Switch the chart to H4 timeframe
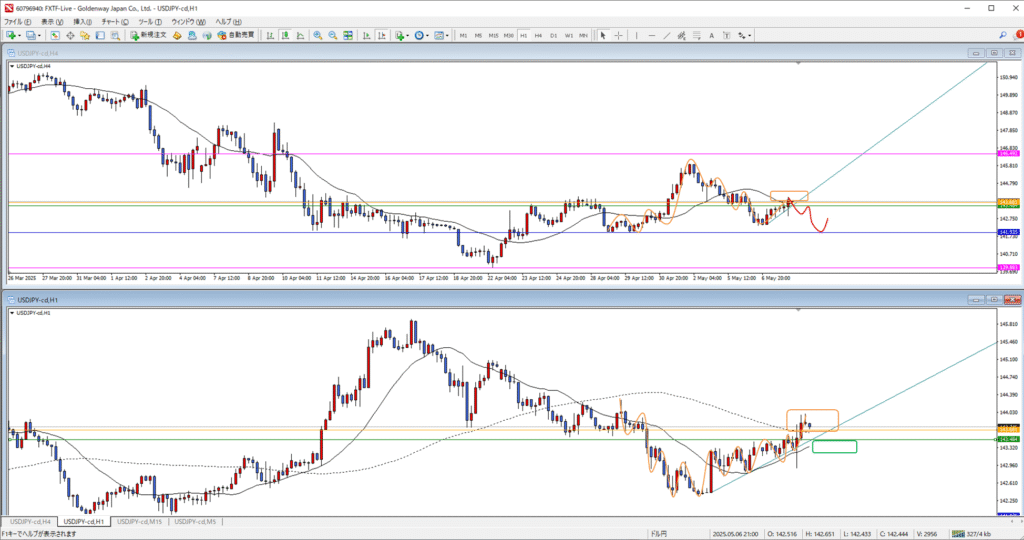Image resolution: width=1024 pixels, height=540 pixels. coord(538,35)
